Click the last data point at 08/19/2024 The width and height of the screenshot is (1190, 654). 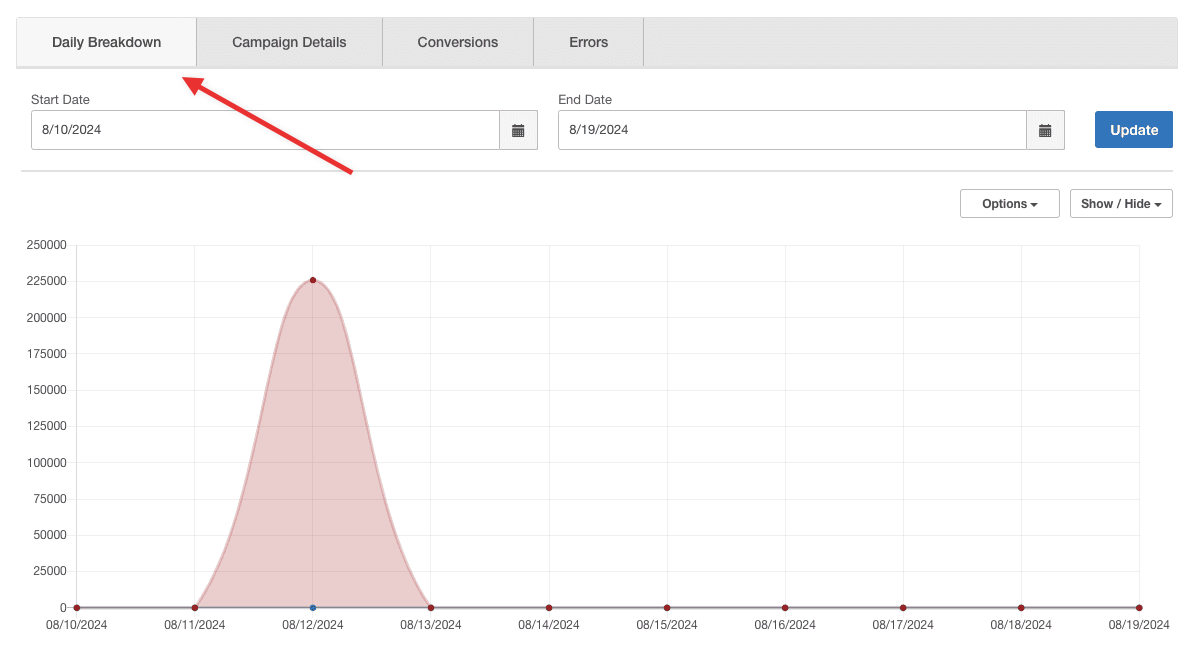point(1139,607)
